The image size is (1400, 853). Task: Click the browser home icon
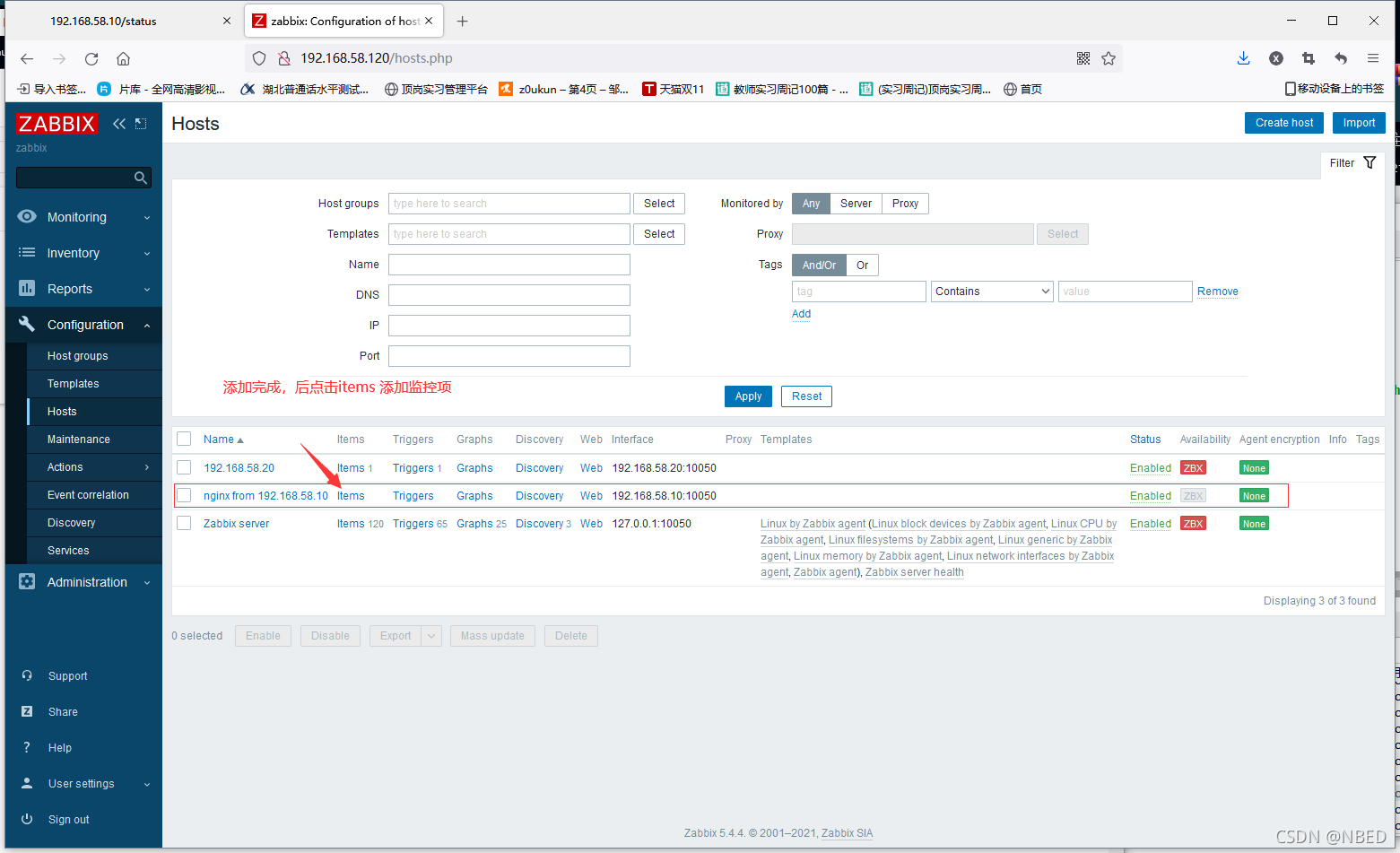[124, 58]
